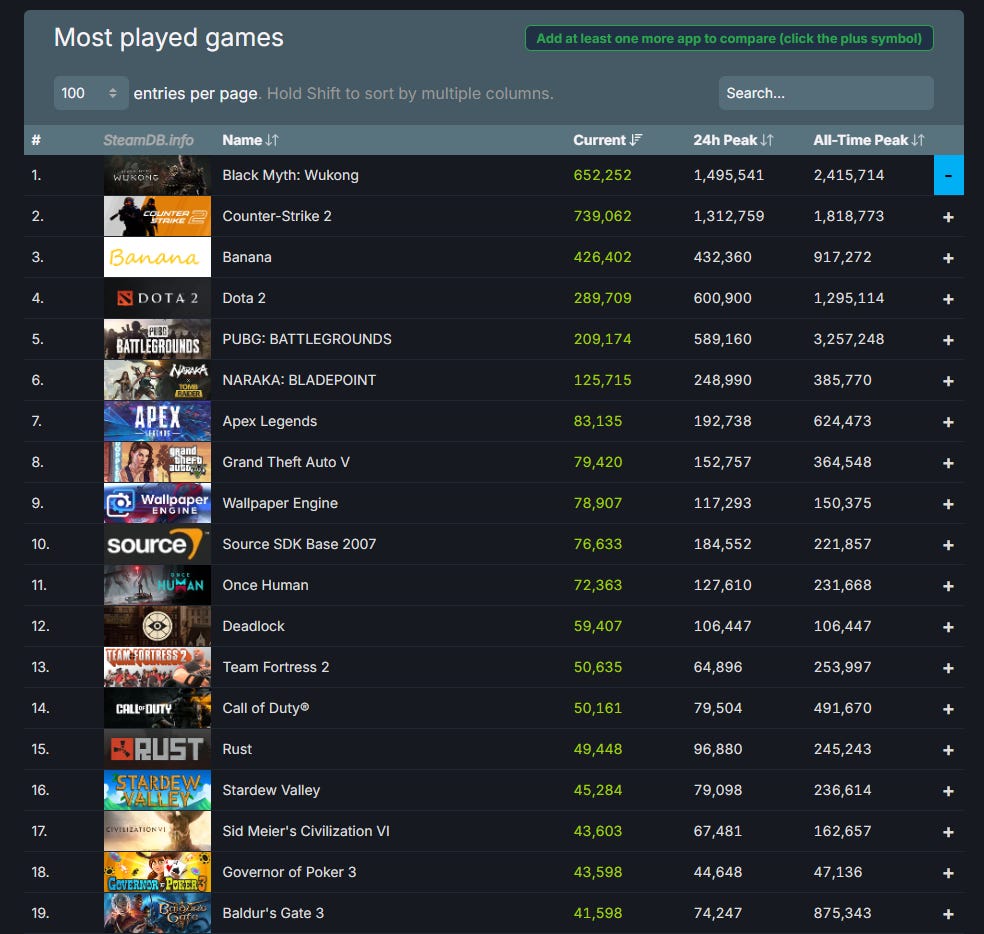Click the compare apps green button
The image size is (984, 934).
click(729, 38)
